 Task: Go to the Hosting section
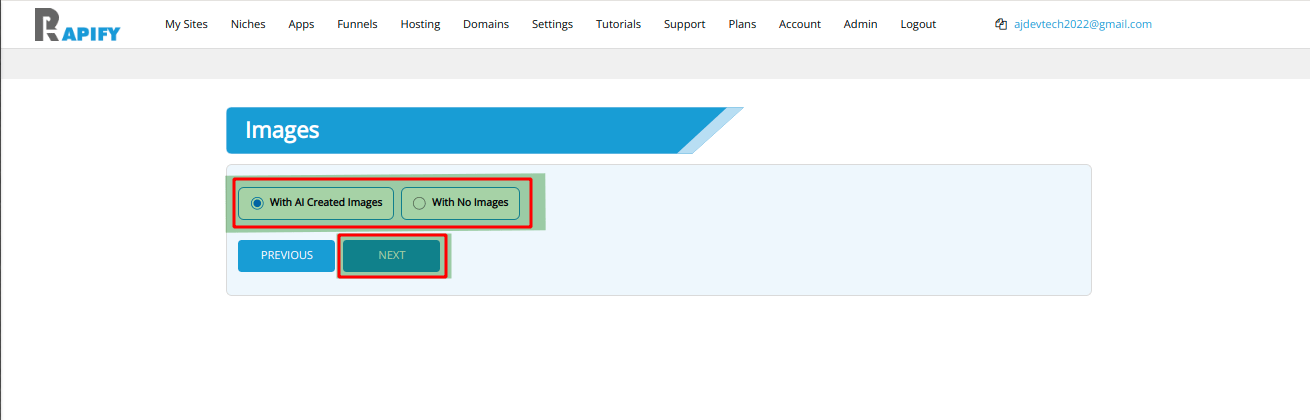[420, 24]
